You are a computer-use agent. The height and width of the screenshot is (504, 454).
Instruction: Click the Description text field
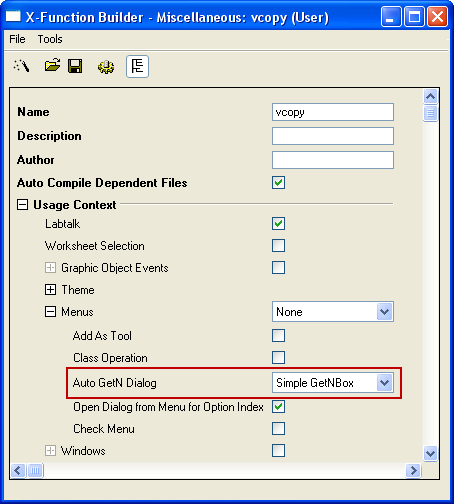(x=333, y=136)
